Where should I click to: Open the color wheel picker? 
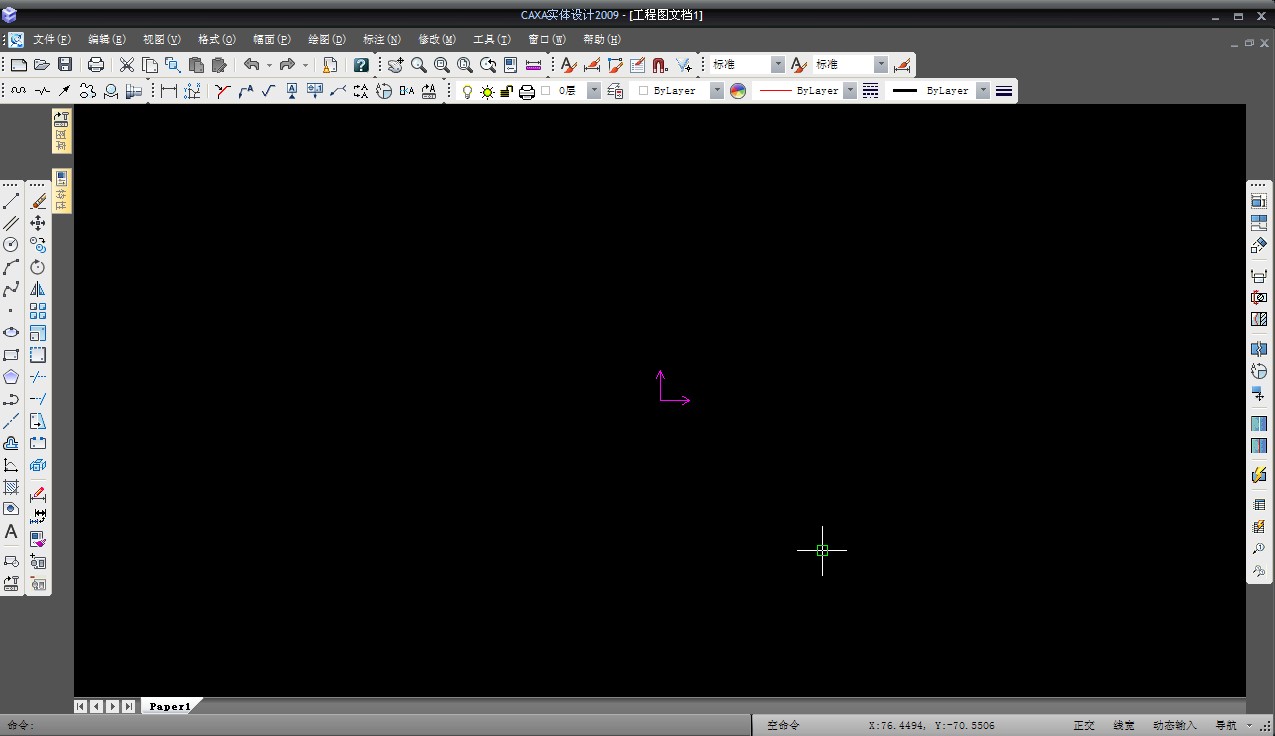click(738, 91)
